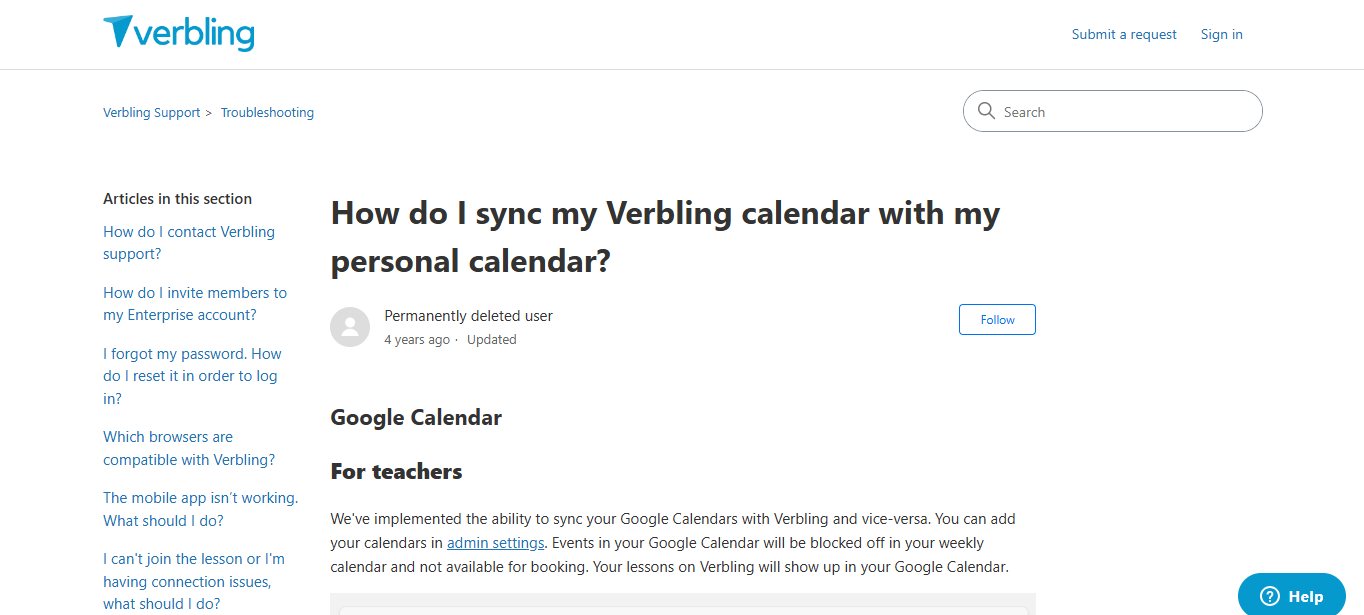Navigate to Verbling Support breadcrumb
1364x615 pixels.
[151, 112]
